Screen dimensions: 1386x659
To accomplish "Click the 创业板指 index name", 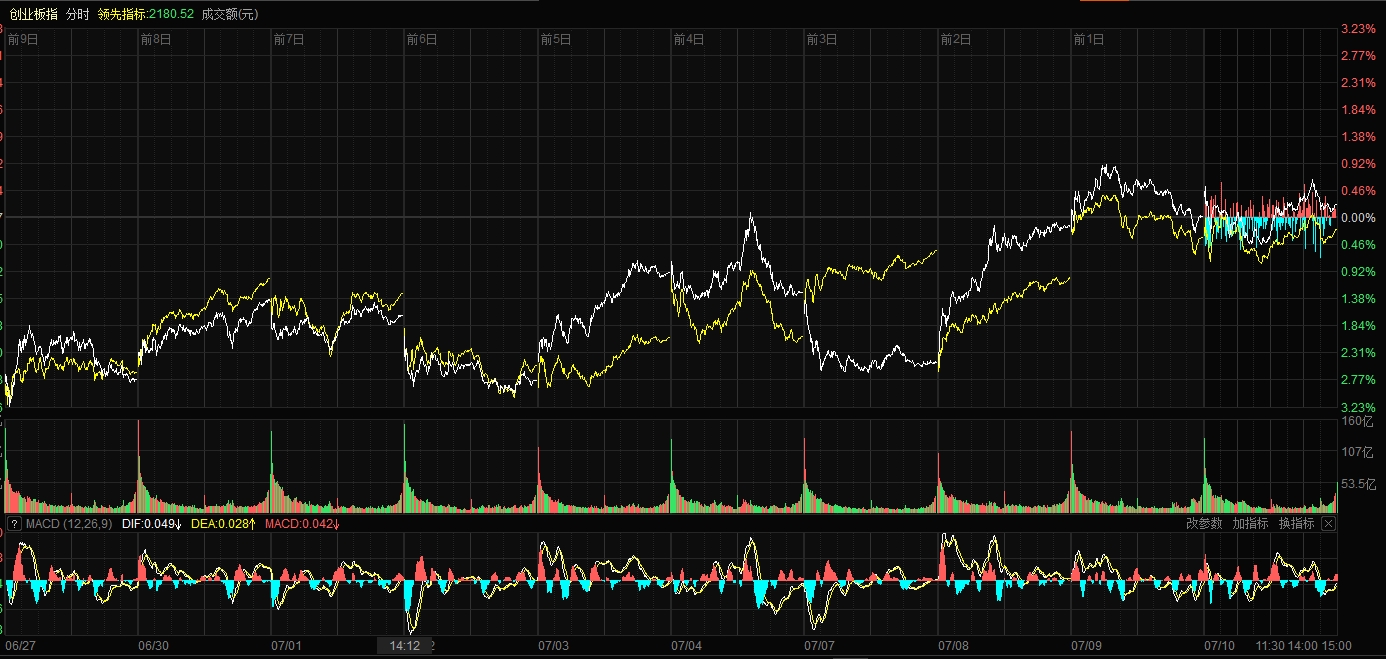I will pyautogui.click(x=34, y=14).
